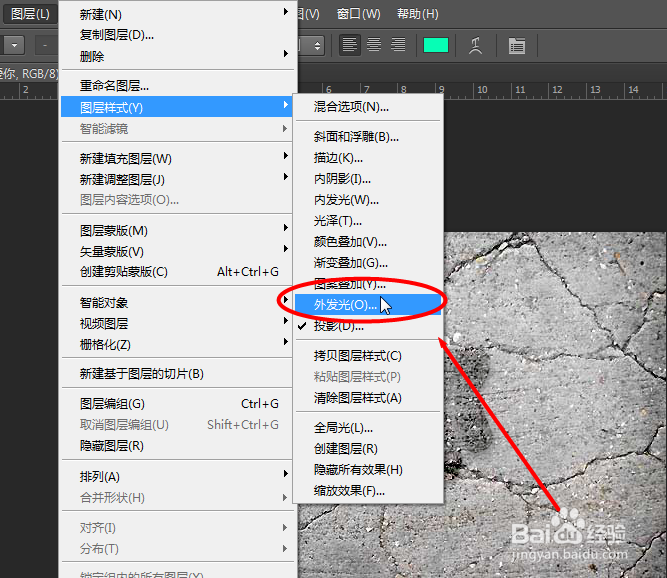
Task: Choose 缩放效果(F)...
Action: coord(368,490)
